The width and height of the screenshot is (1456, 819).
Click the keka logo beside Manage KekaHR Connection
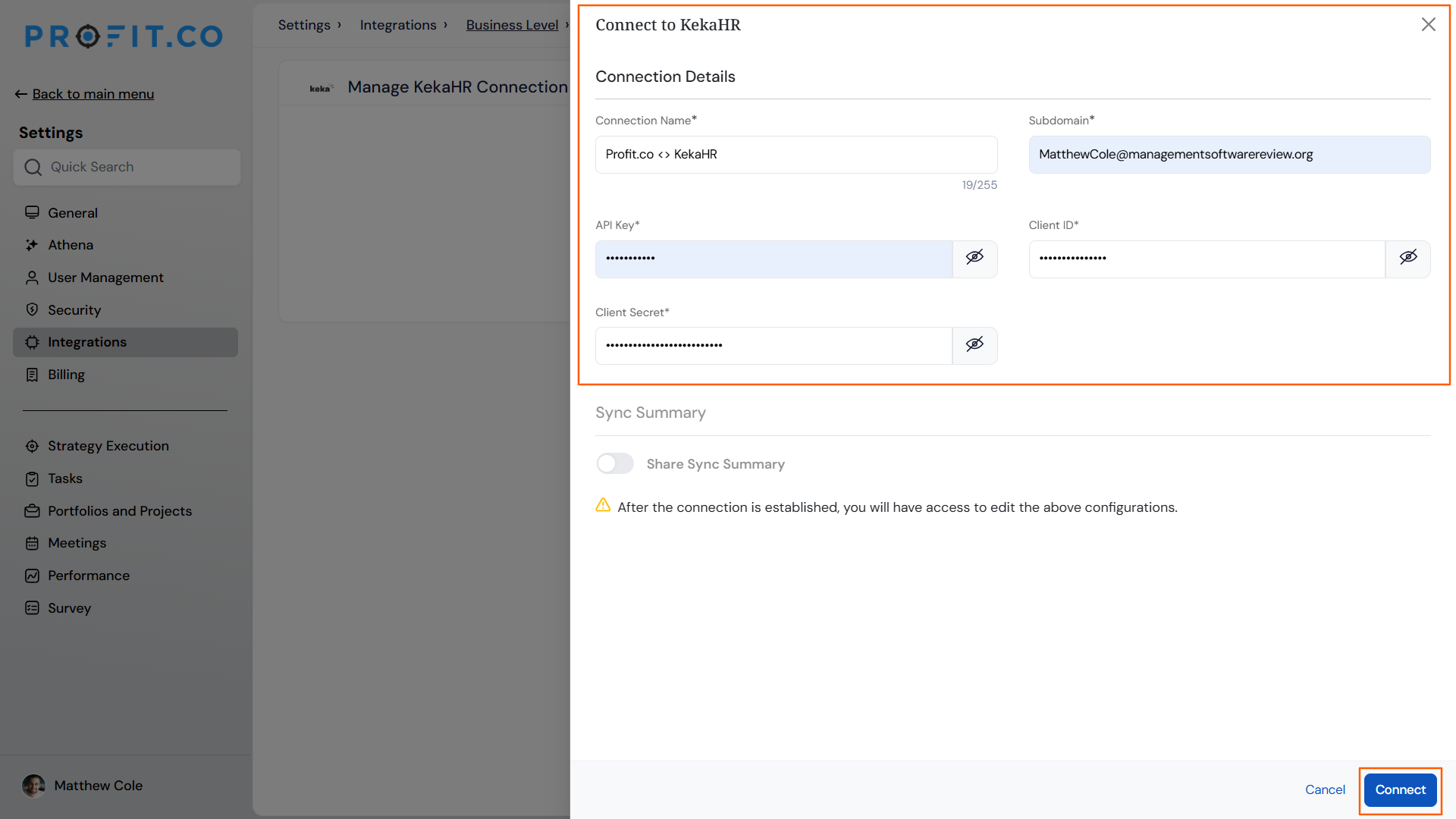coord(322,88)
